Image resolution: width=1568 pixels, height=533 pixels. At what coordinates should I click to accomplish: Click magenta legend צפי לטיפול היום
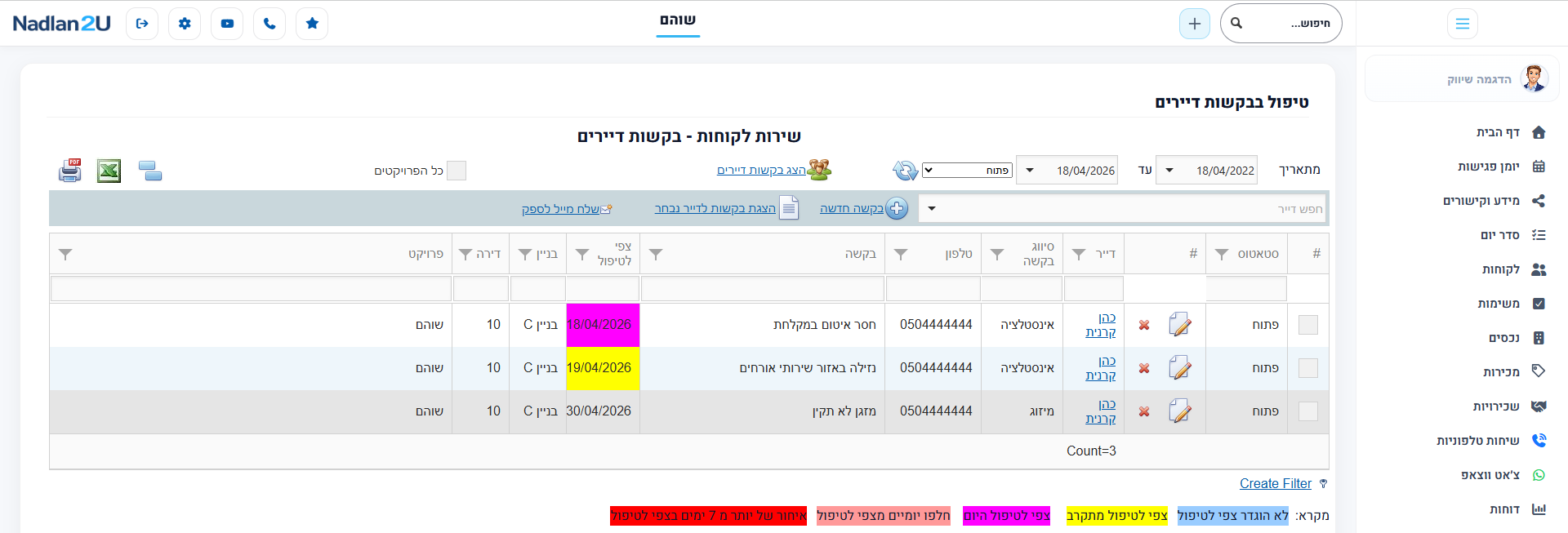click(1007, 516)
